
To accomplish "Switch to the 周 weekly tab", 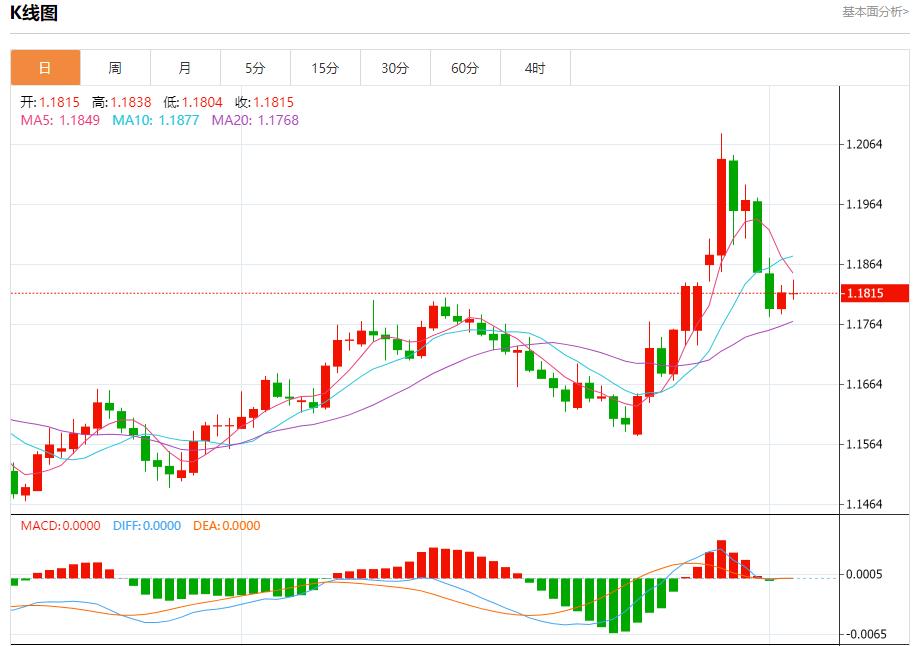I will [x=115, y=68].
